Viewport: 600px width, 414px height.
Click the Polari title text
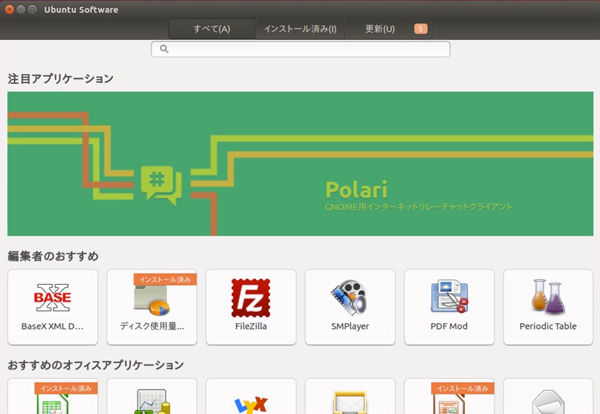tap(356, 190)
